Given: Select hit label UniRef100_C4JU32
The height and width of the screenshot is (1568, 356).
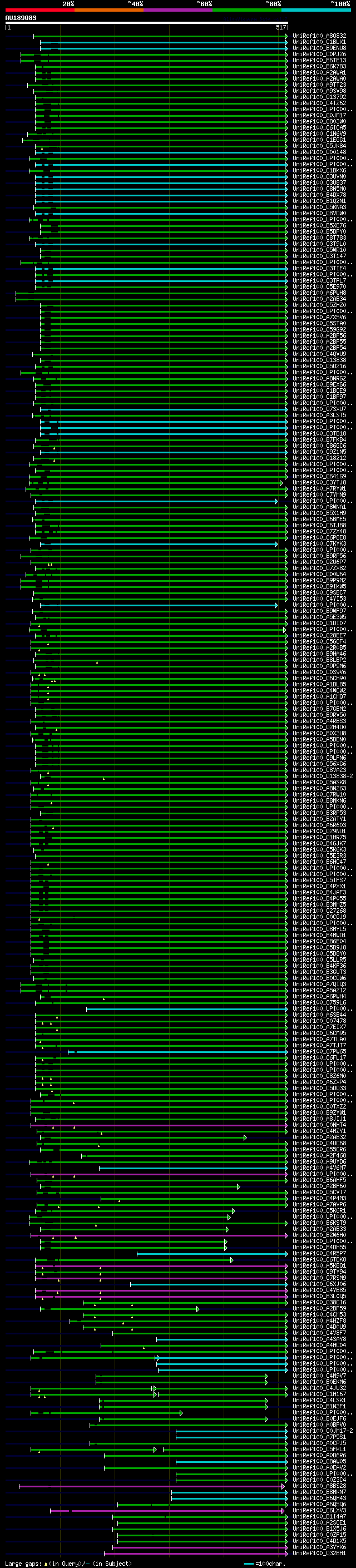Looking at the screenshot, I should [319, 1388].
